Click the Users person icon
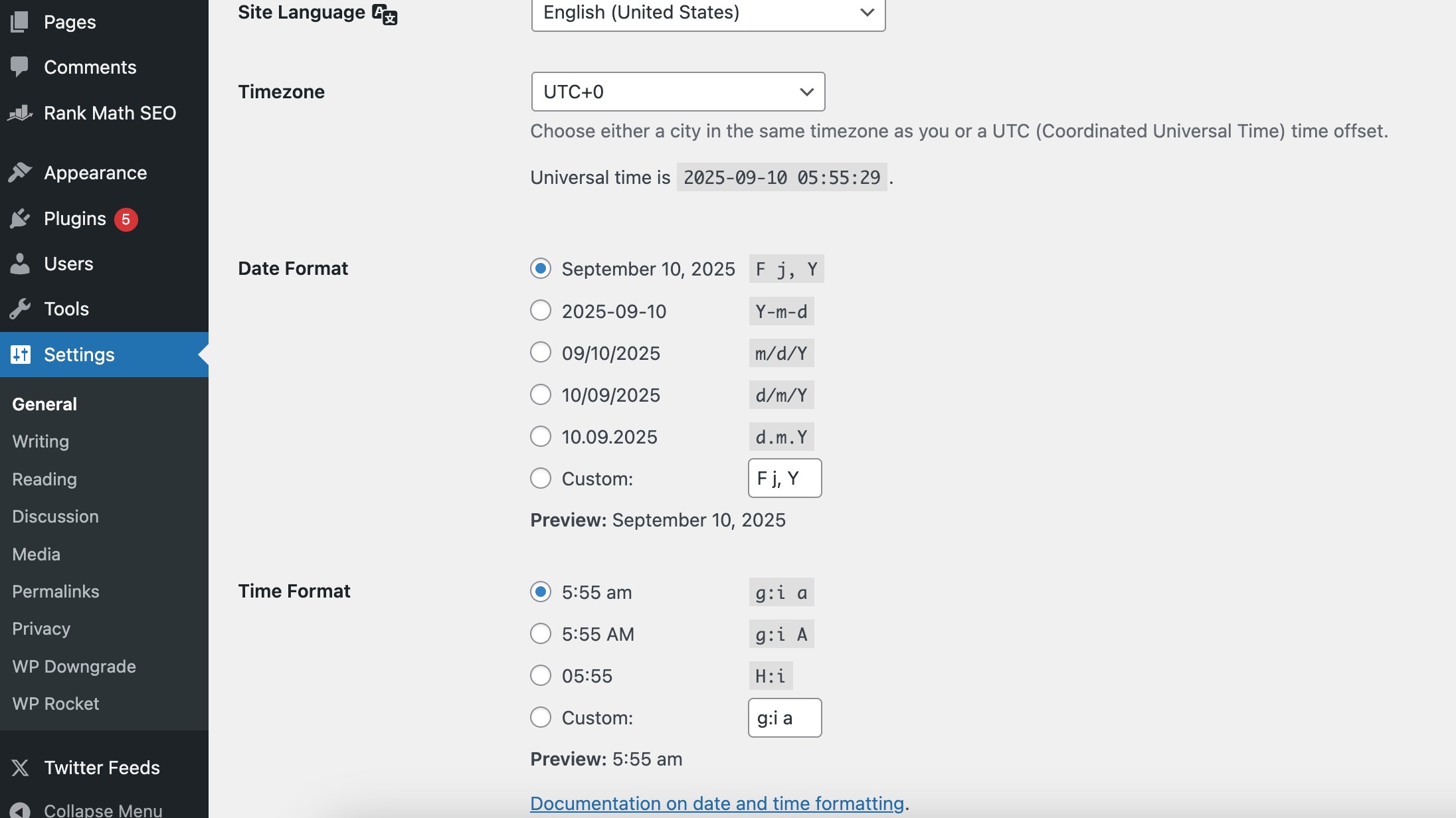The width and height of the screenshot is (1456, 818). pos(20,264)
